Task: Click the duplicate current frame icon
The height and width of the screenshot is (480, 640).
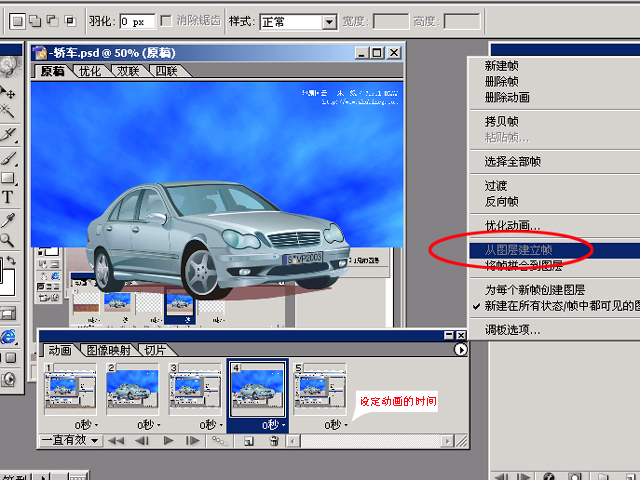Action: tap(246, 440)
